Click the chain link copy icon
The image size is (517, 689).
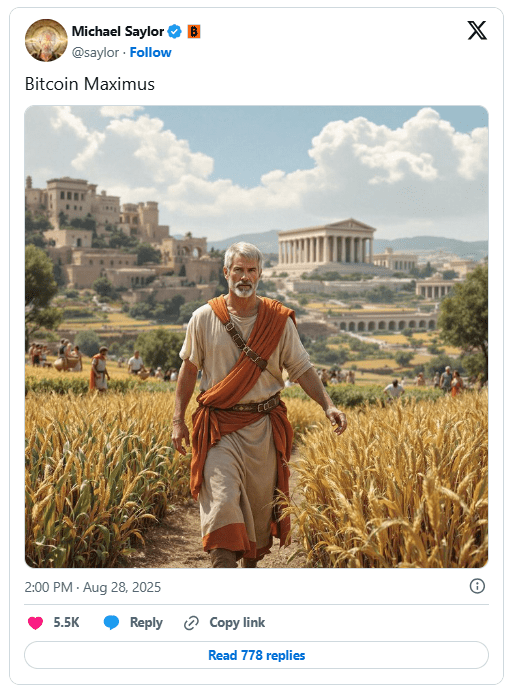[x=191, y=623]
